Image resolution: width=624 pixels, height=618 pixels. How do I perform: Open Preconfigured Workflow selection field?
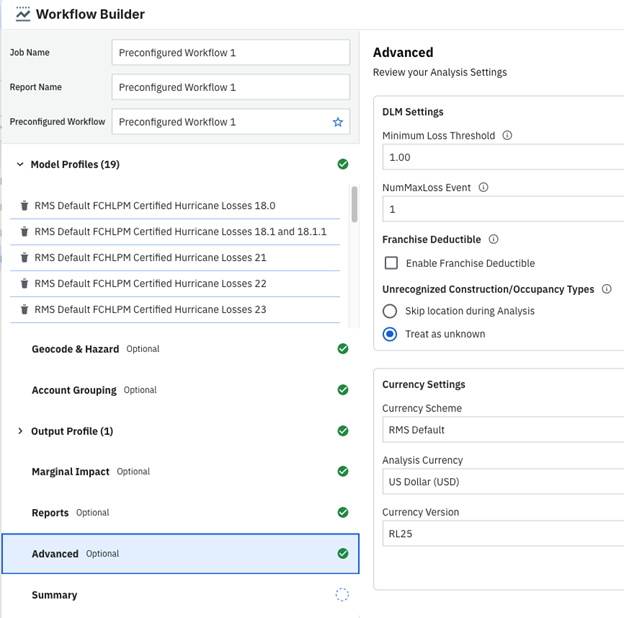[x=231, y=122]
